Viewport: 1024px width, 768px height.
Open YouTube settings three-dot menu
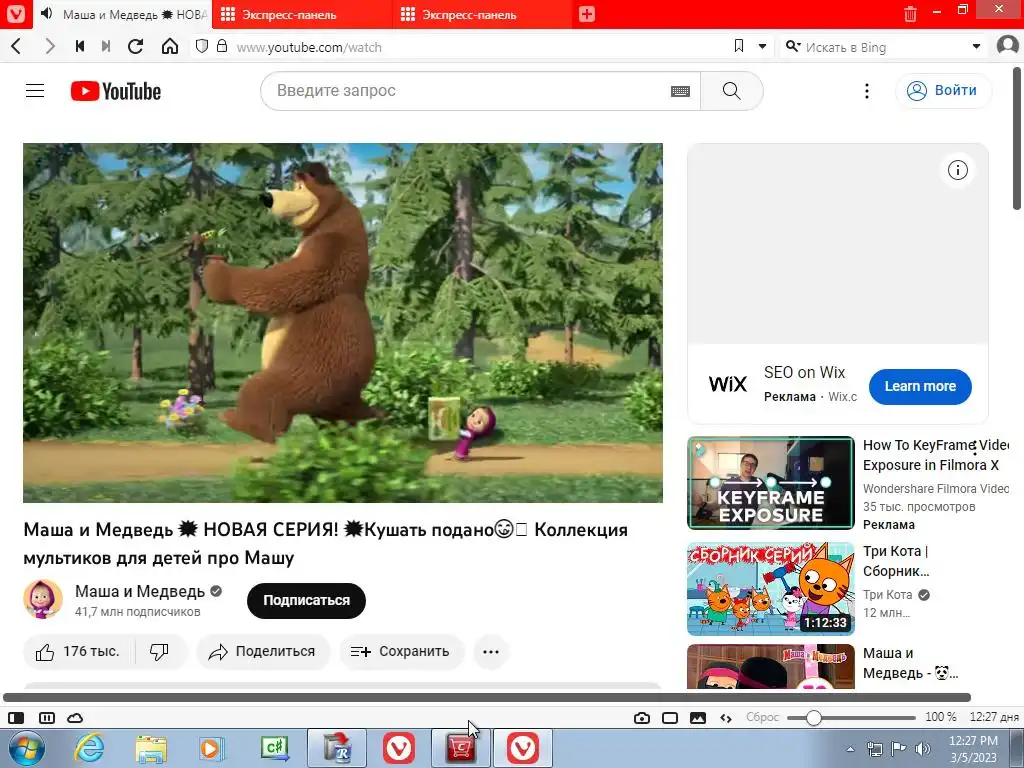867,91
